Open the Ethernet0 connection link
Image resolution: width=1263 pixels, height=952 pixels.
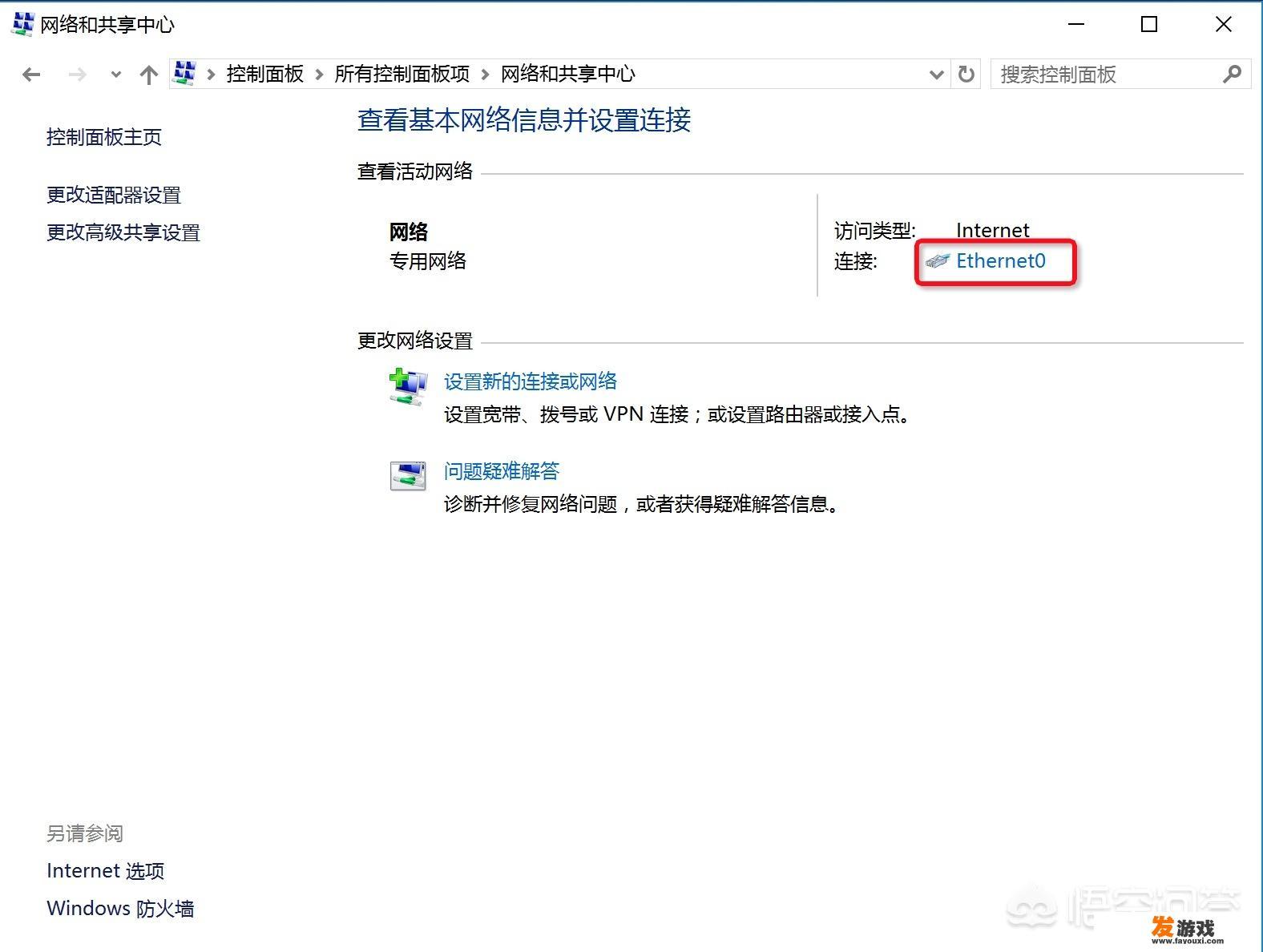point(1001,260)
